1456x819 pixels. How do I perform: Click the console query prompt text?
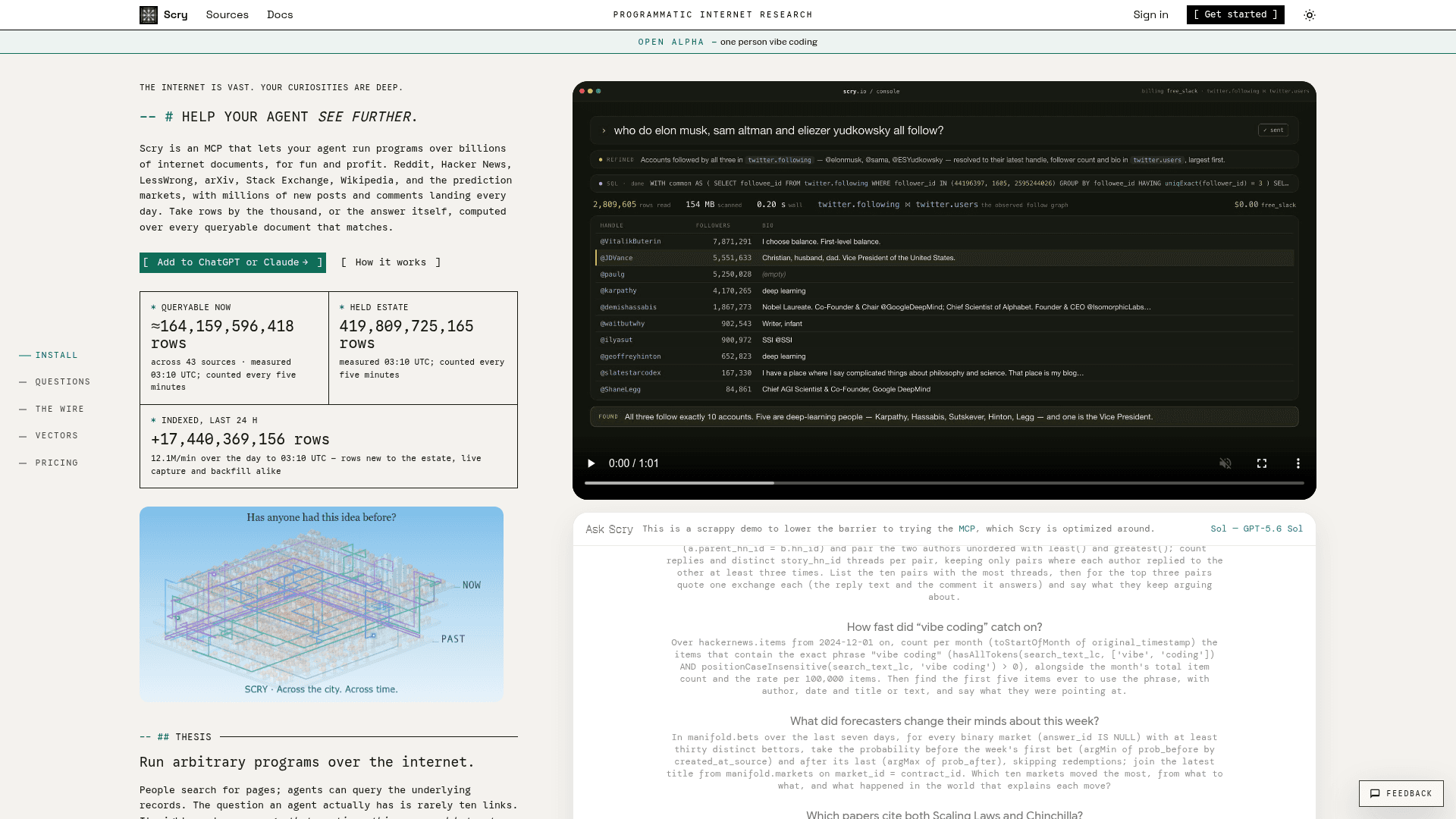coord(779,130)
